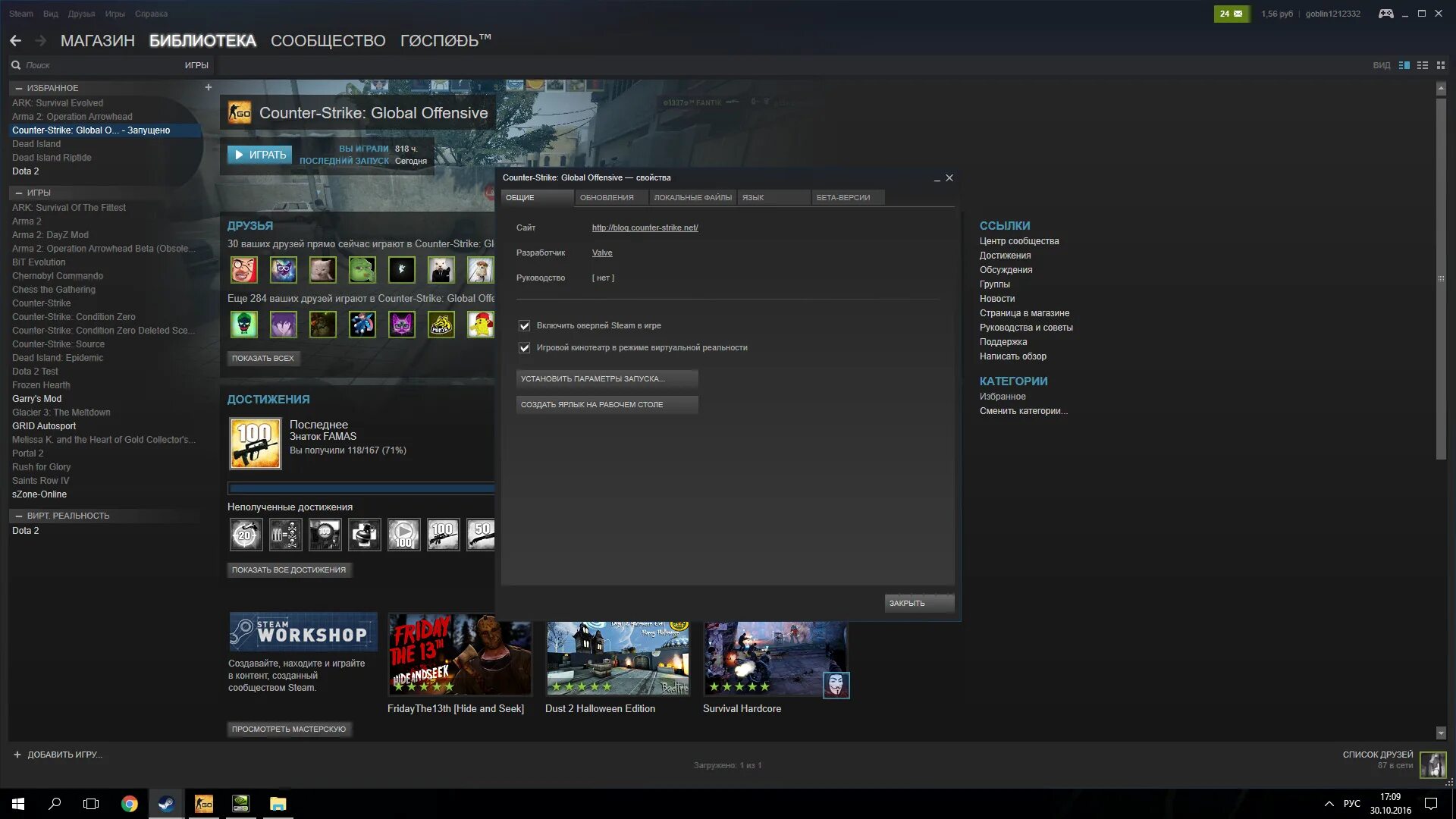Add a new favorites category plus icon
The image size is (1456, 819).
[208, 87]
